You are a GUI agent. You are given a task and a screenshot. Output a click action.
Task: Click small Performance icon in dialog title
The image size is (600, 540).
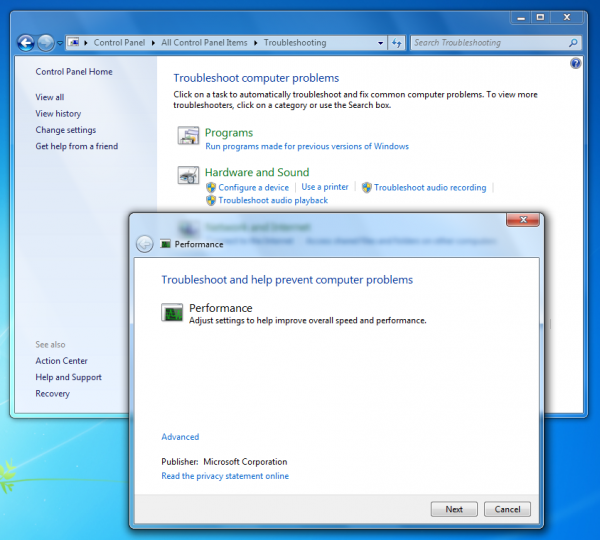(165, 244)
